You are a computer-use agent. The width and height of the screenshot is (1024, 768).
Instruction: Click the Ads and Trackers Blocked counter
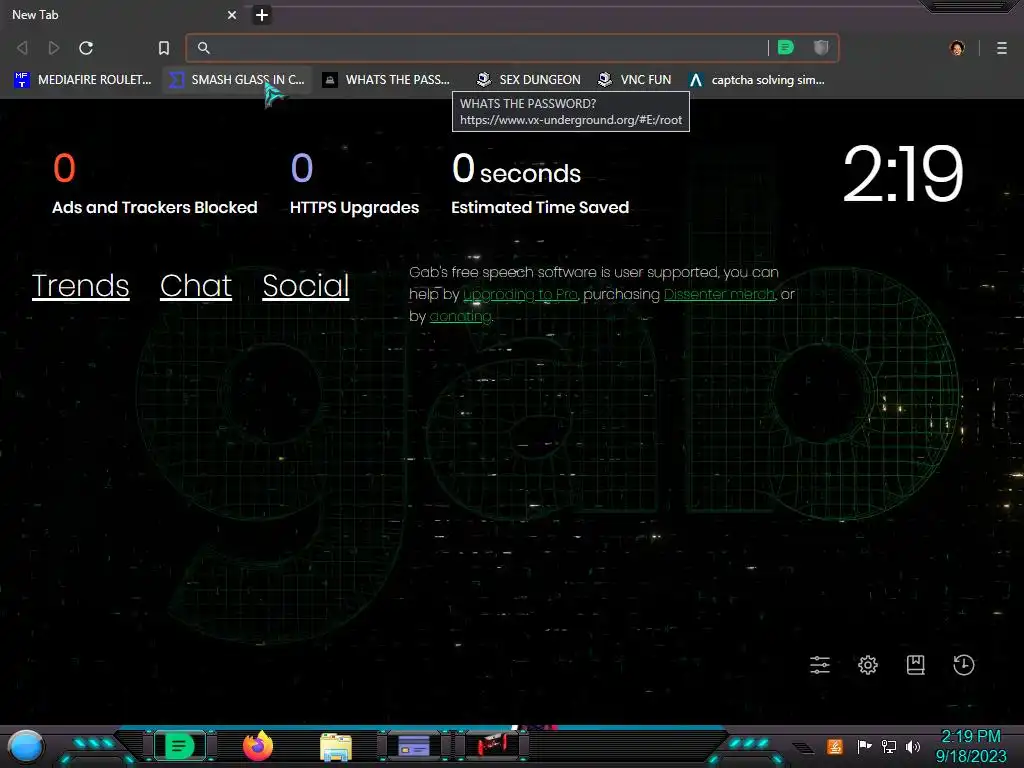click(x=155, y=184)
